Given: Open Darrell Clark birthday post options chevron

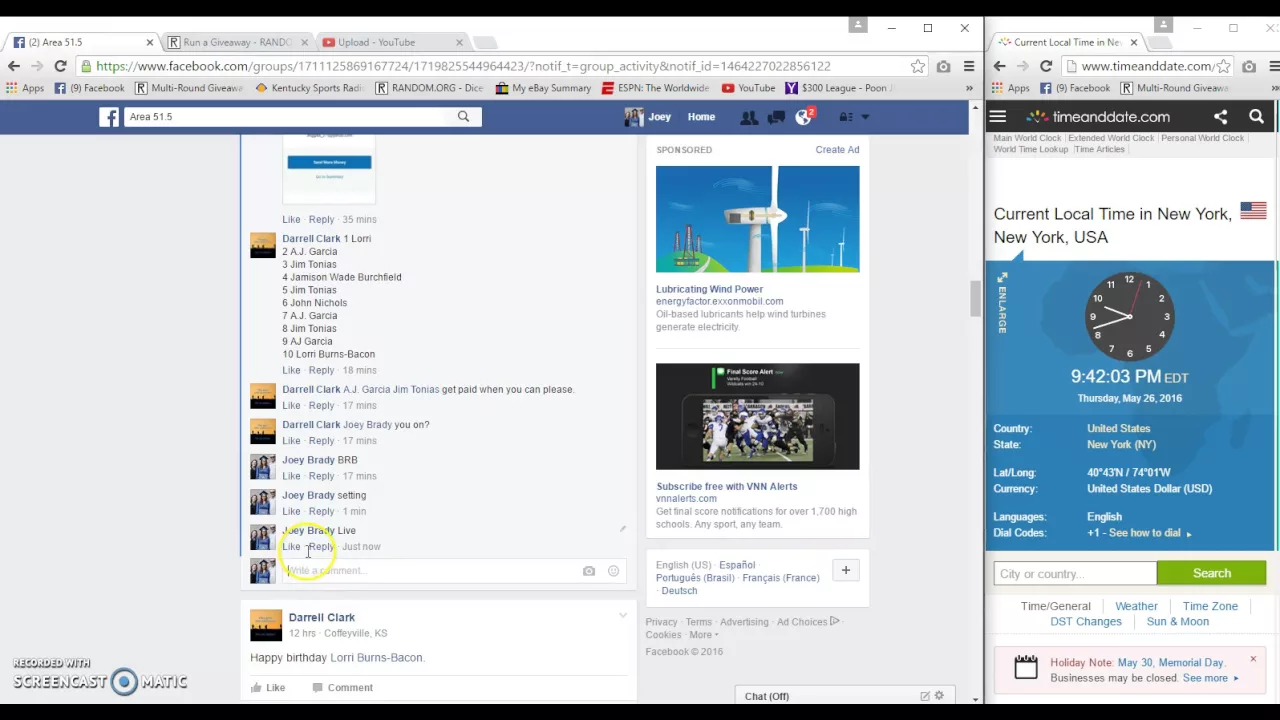Looking at the screenshot, I should (x=622, y=616).
